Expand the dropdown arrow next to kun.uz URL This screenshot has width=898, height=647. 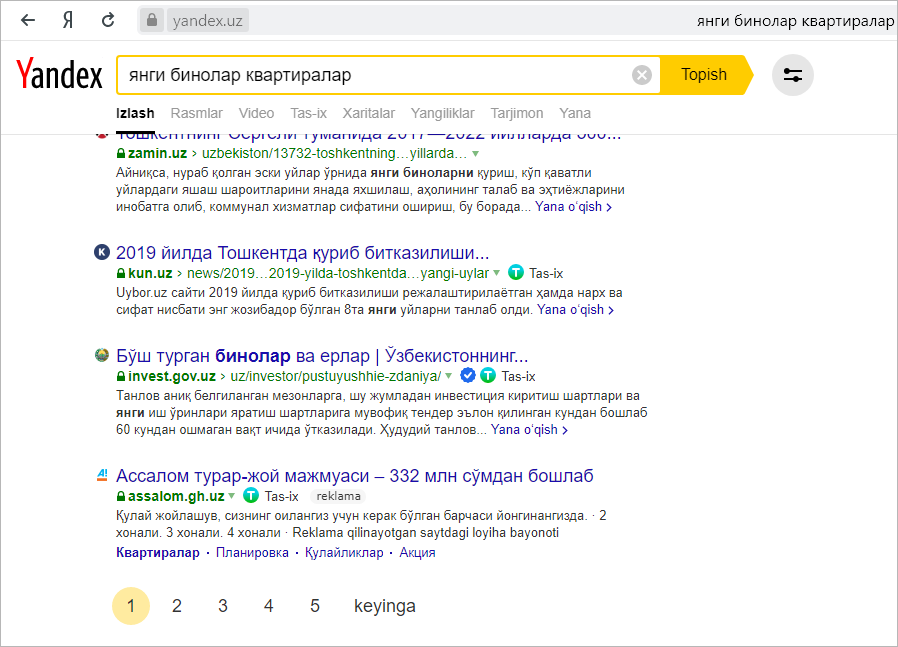[x=497, y=273]
